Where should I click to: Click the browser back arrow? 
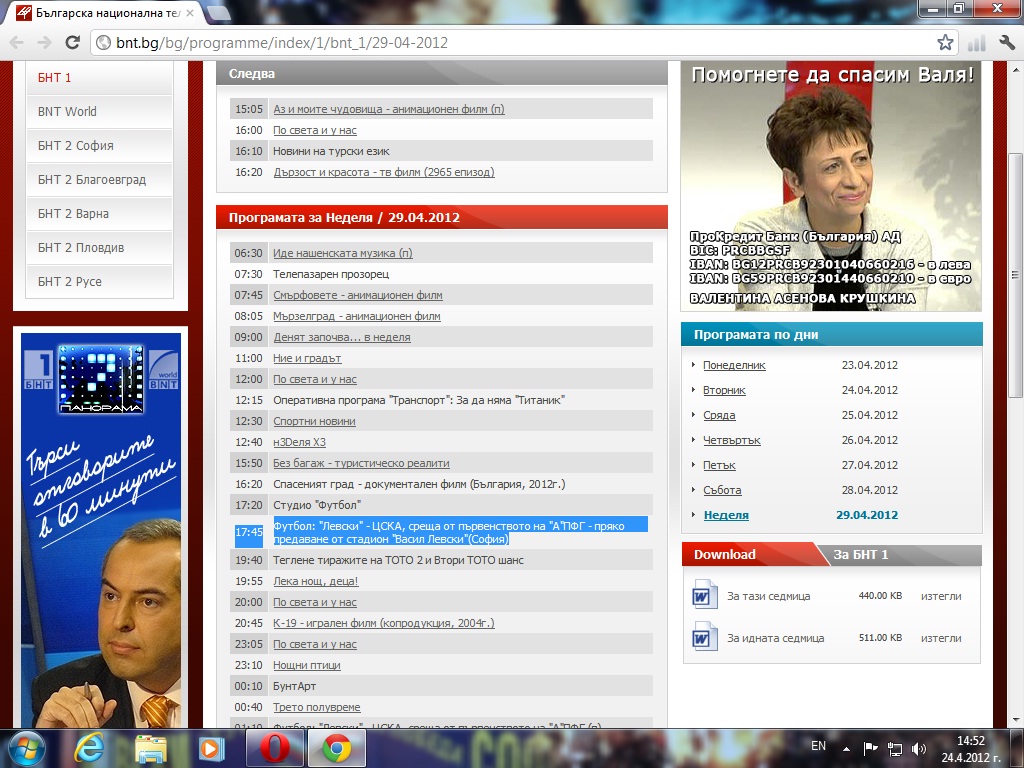tap(17, 43)
